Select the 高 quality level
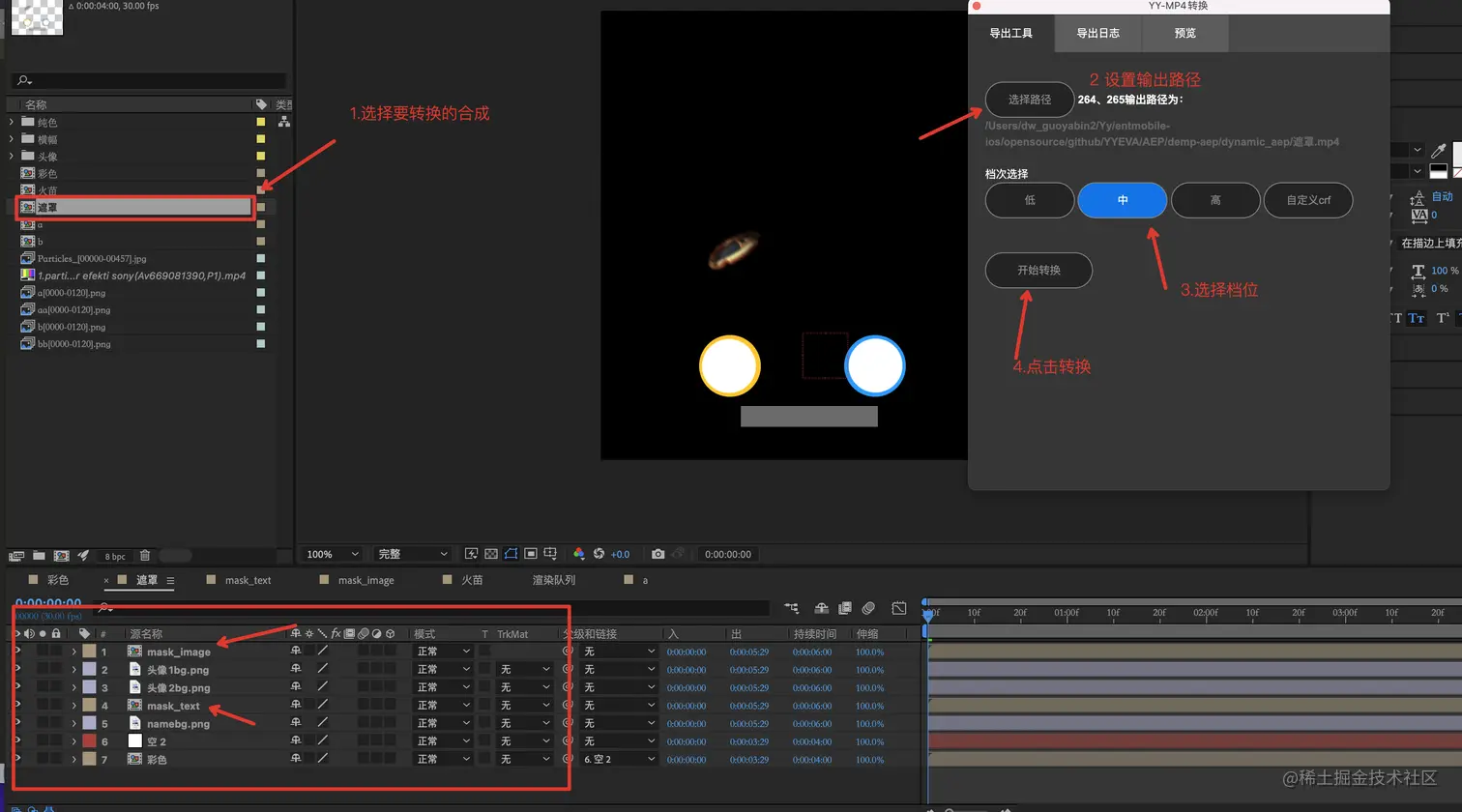 click(x=1215, y=200)
